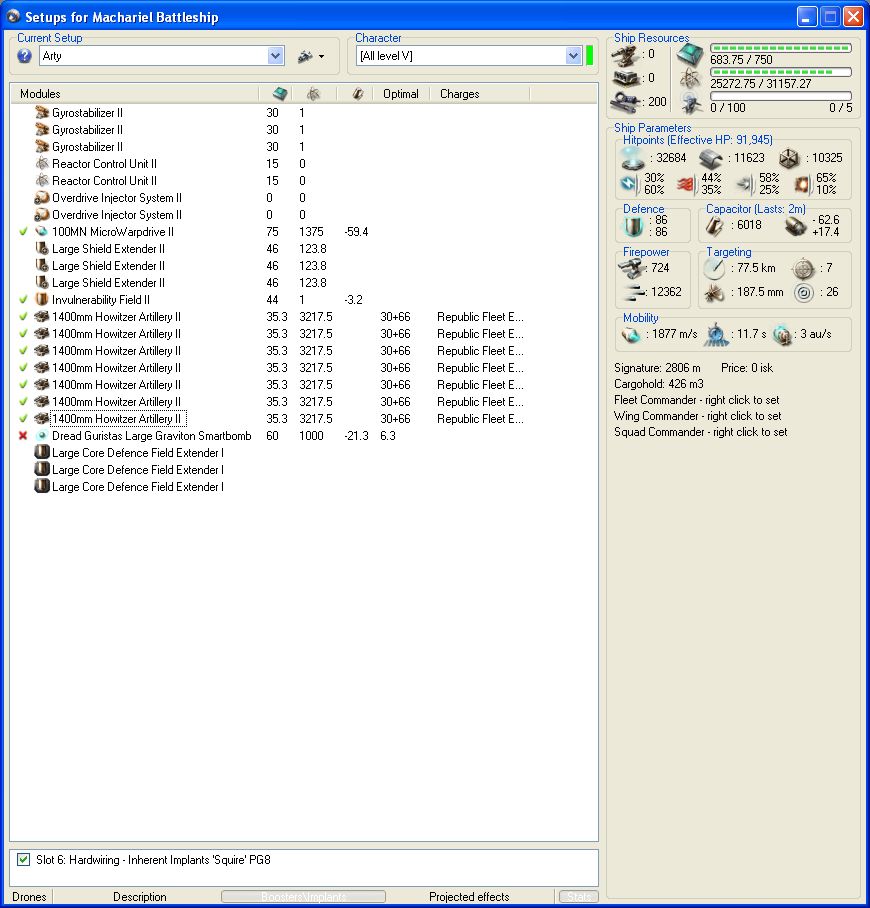Select the first Reactor Control Unit II row
Screen dimensions: 870x908
(x=304, y=164)
